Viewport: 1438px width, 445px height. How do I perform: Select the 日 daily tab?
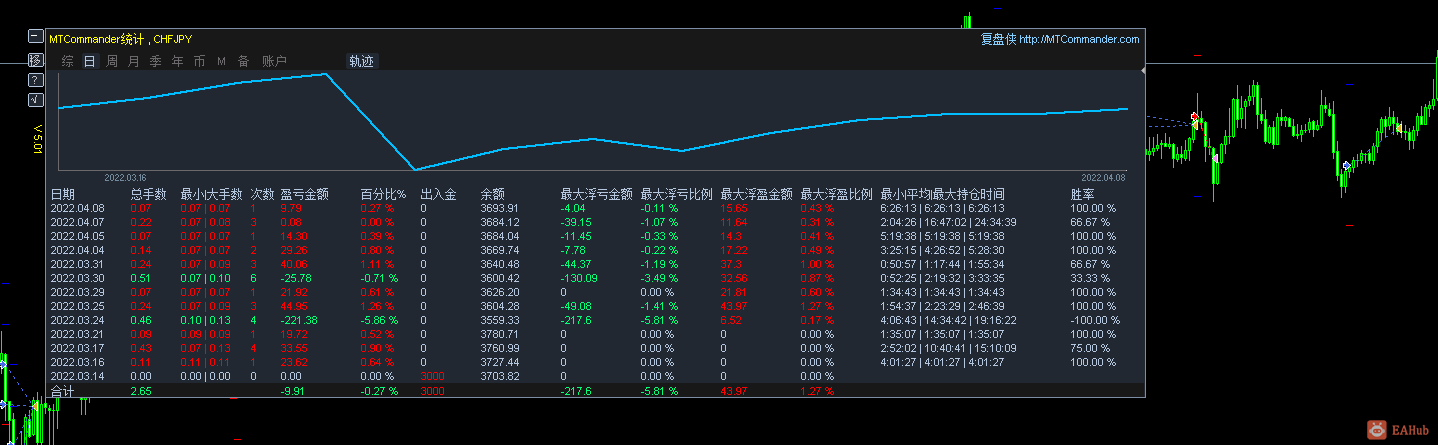click(90, 61)
